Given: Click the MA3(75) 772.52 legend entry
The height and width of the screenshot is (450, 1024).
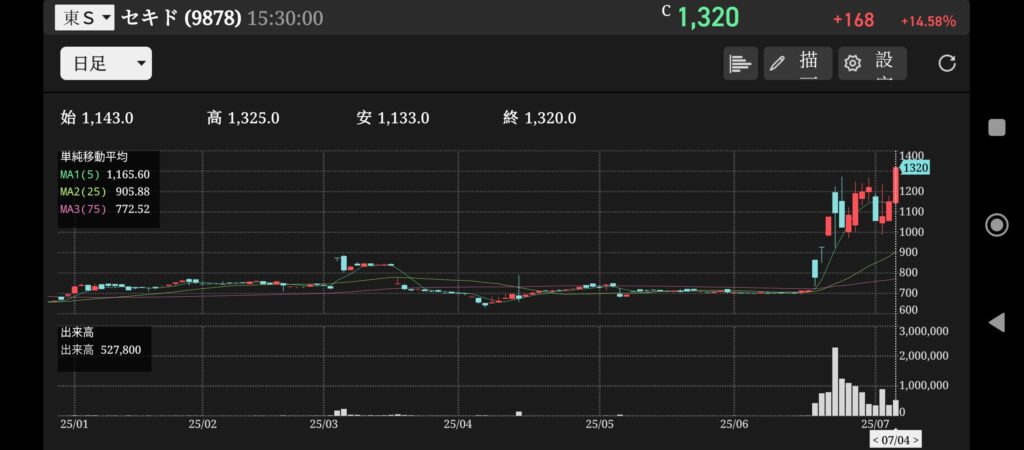Looking at the screenshot, I should (x=105, y=210).
